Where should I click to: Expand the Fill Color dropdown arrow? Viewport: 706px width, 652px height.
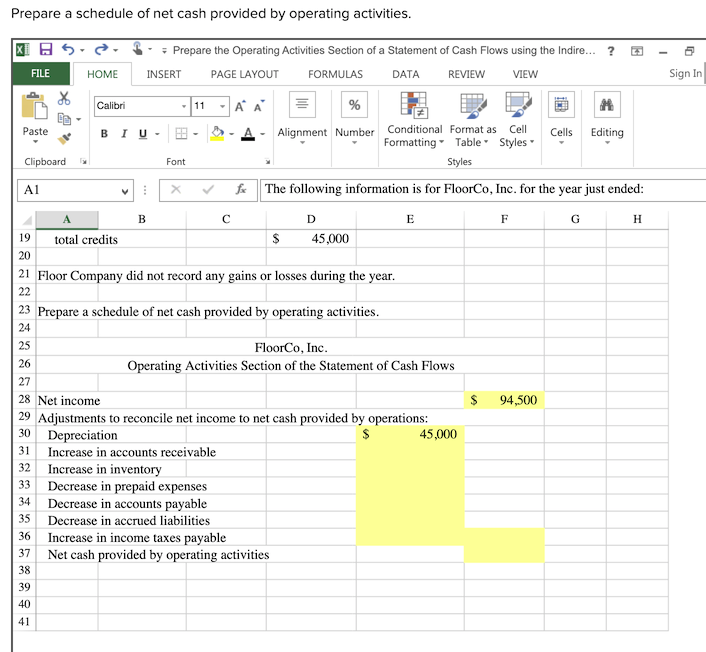coord(231,134)
